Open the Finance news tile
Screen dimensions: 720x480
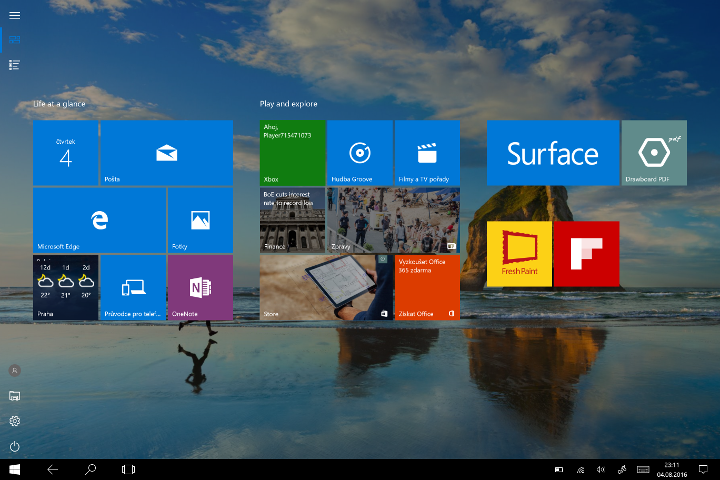pos(292,220)
